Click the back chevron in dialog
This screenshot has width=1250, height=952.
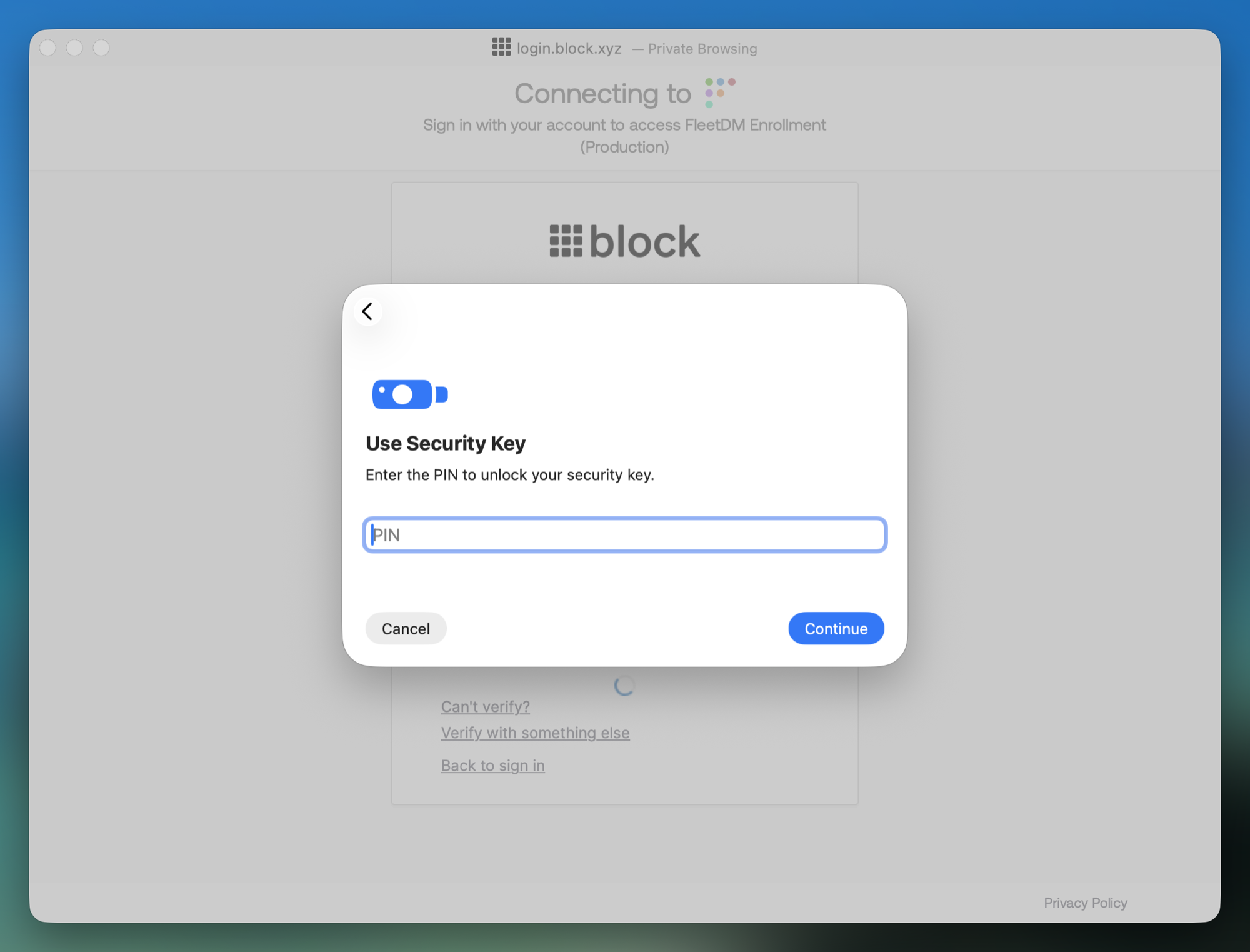[367, 311]
